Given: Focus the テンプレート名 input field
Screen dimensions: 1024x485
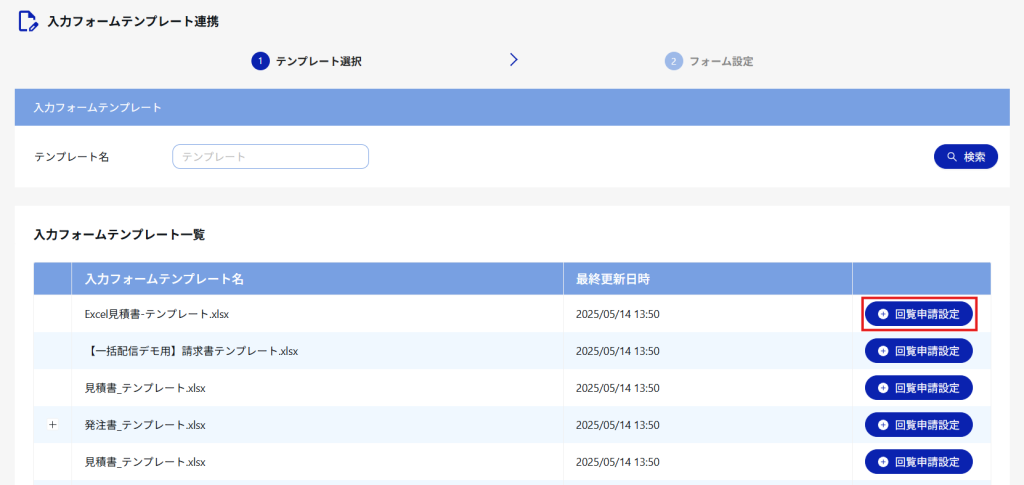Looking at the screenshot, I should click(270, 157).
